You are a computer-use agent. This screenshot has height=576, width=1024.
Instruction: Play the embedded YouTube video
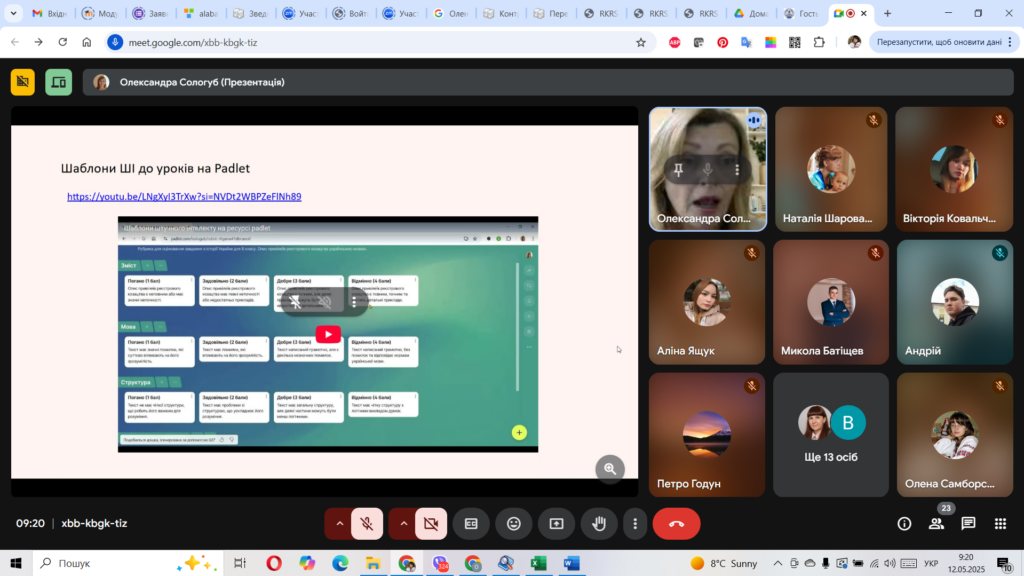(x=328, y=334)
